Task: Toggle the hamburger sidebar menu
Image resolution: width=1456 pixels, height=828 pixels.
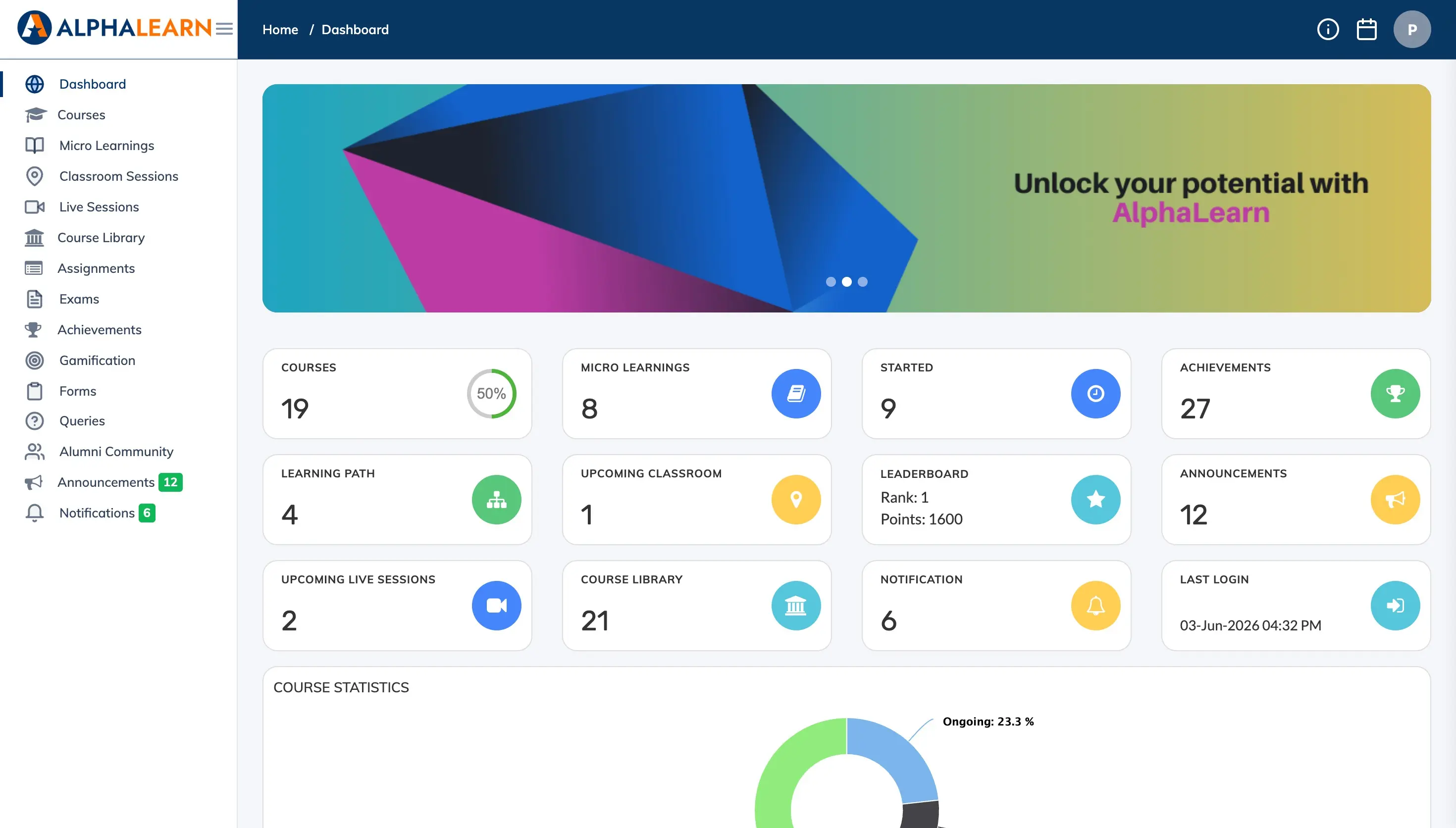Action: pos(224,29)
